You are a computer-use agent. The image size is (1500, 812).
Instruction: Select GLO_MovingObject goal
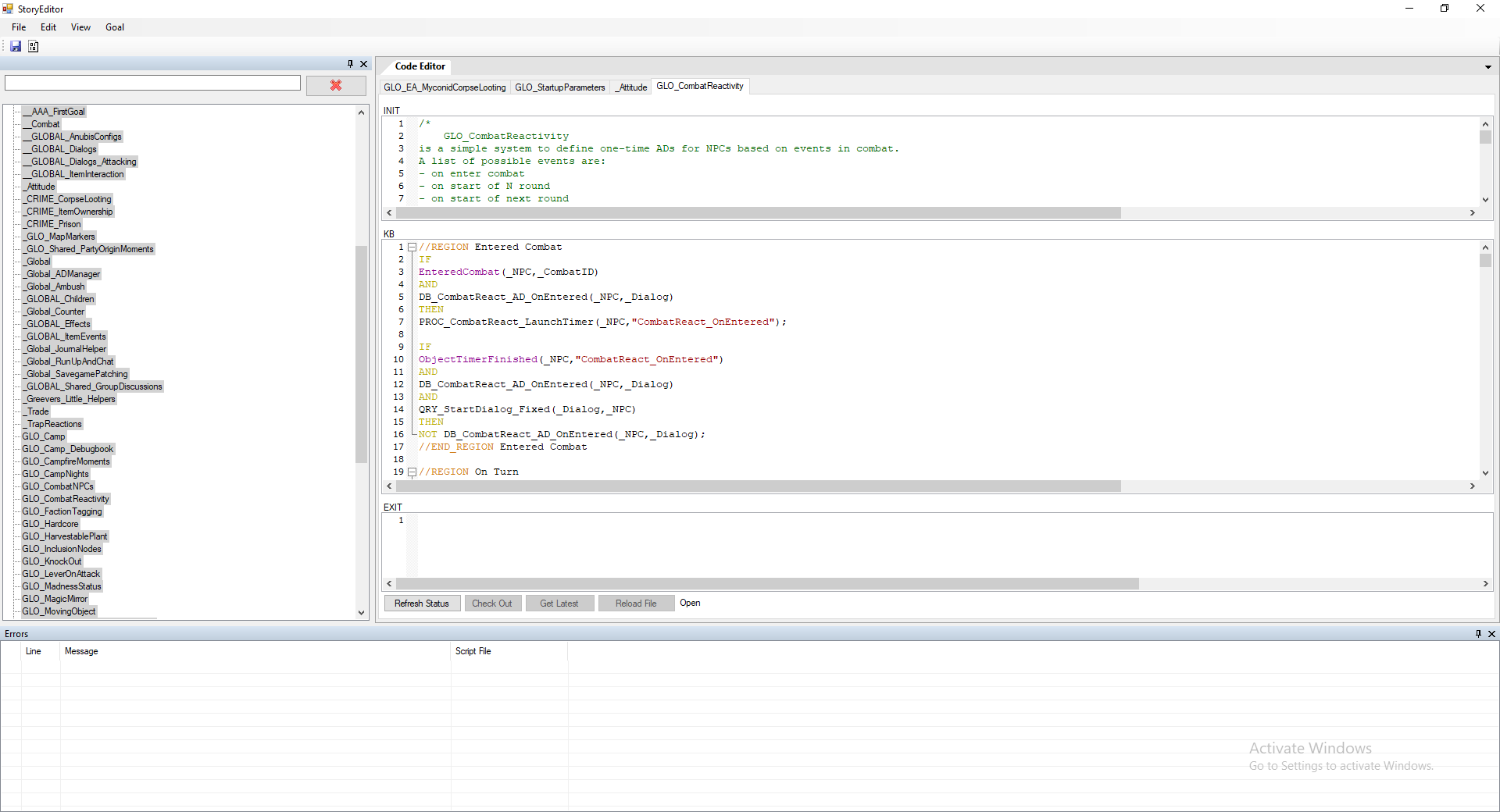tap(59, 611)
